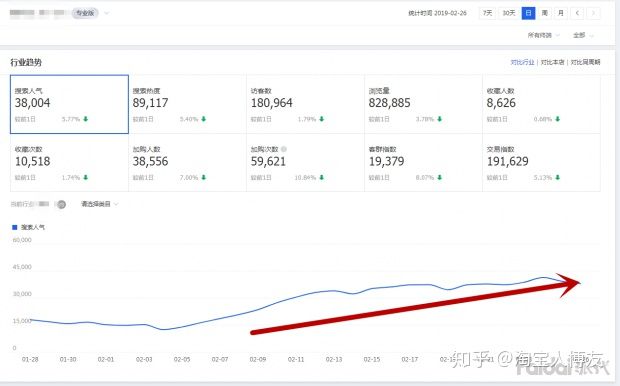Select the 搜索人气 38,004 metric card
This screenshot has height=386, width=620.
(x=69, y=104)
